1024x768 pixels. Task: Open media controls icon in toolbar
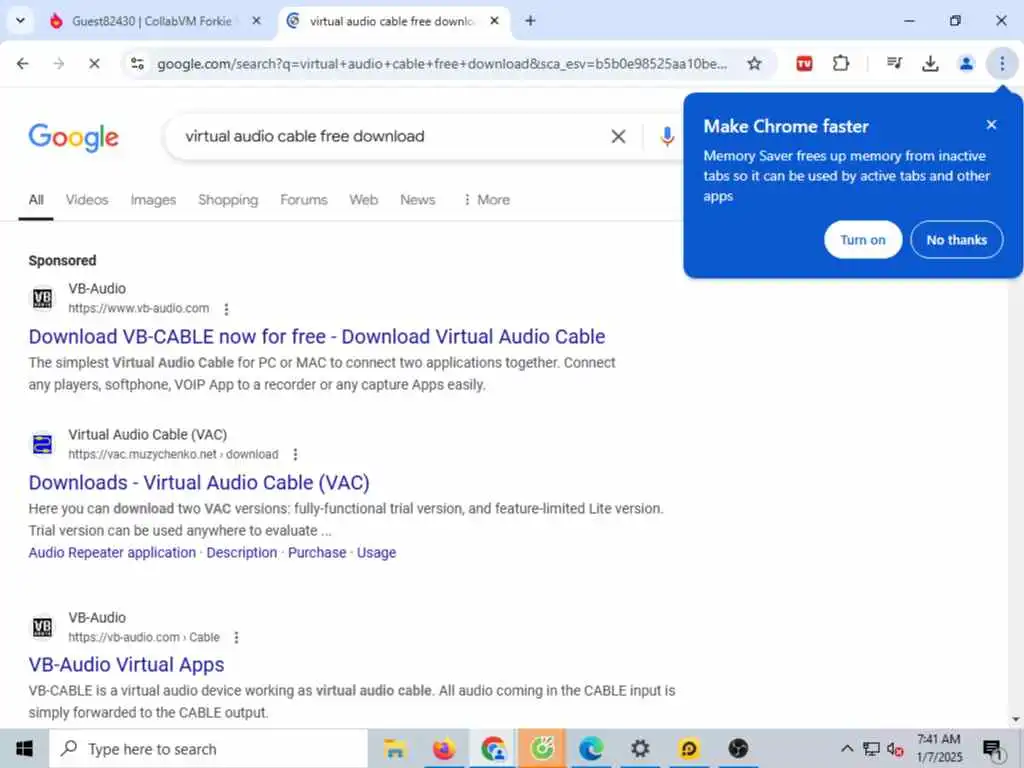tap(894, 63)
